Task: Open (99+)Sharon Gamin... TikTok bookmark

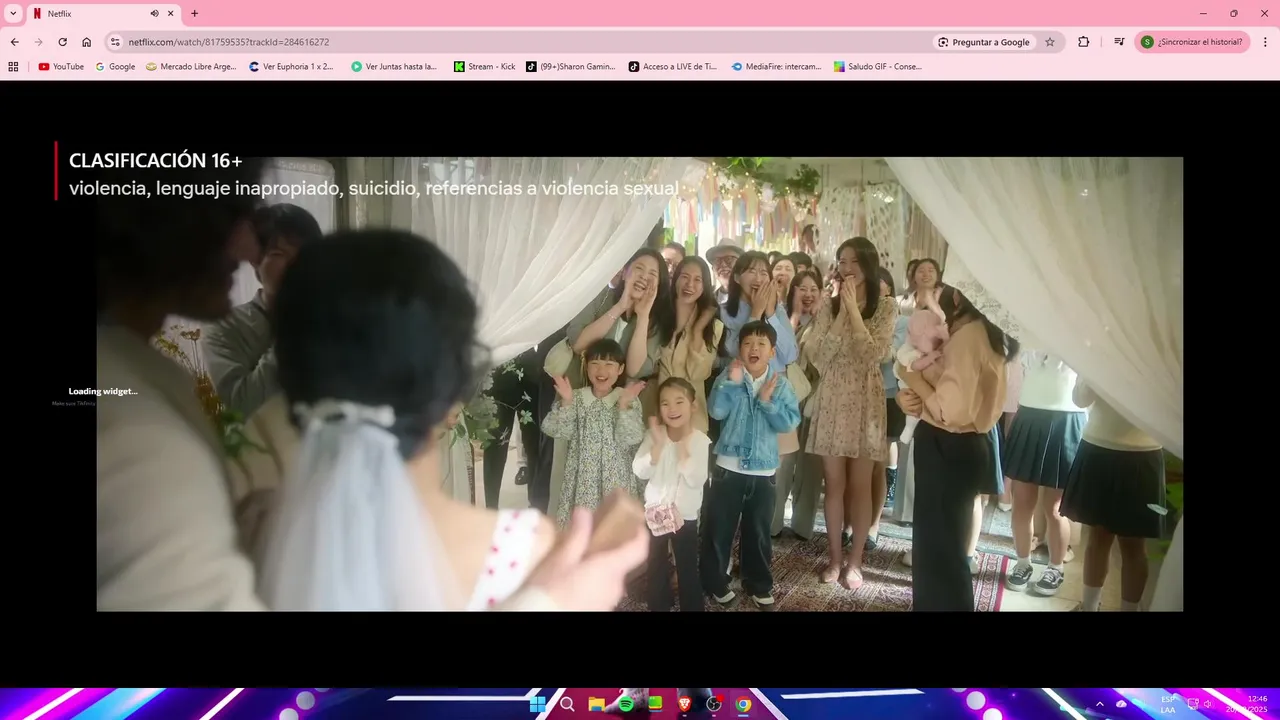Action: 571,67
